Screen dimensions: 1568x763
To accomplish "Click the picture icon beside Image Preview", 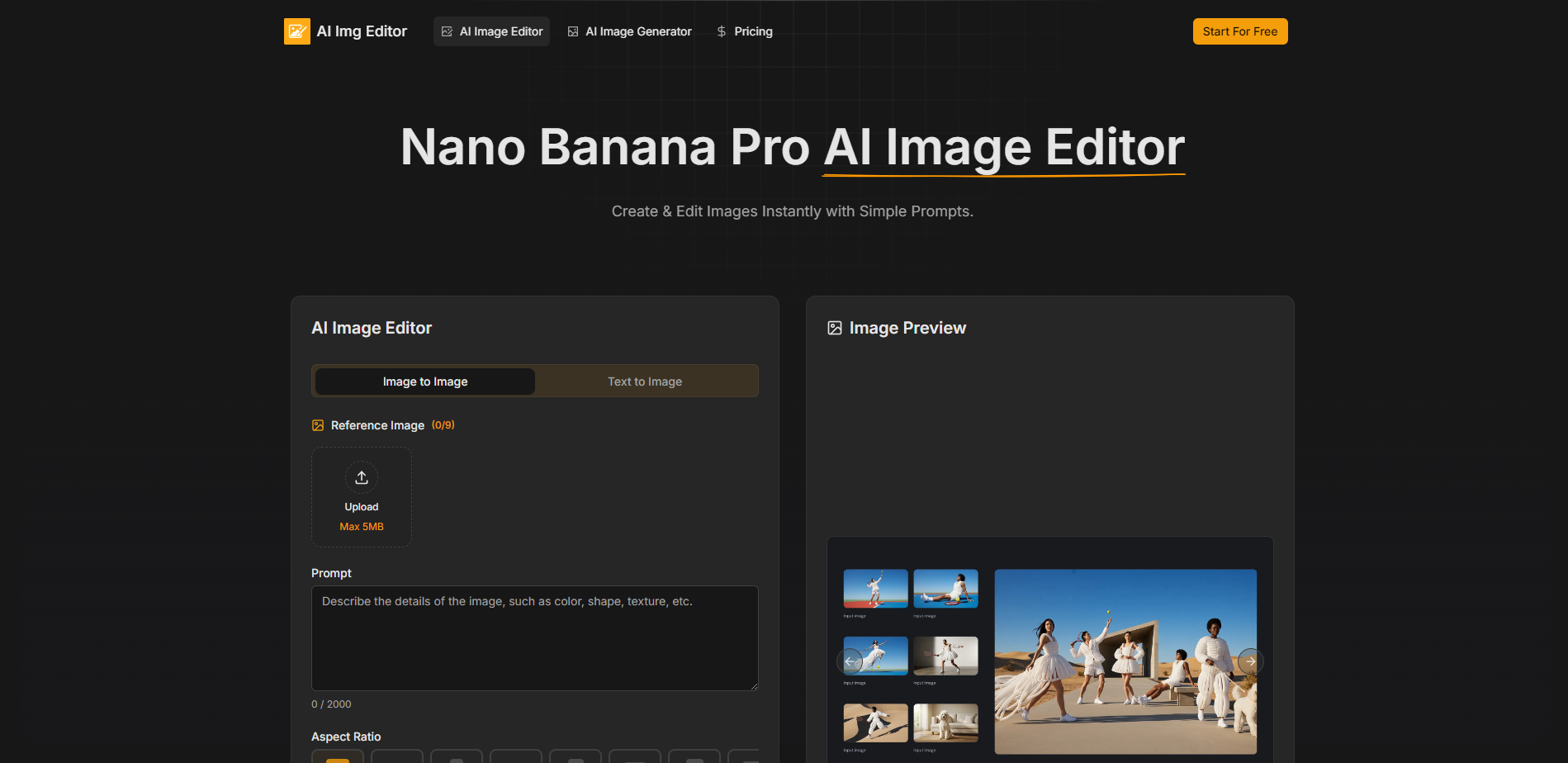I will coord(835,328).
